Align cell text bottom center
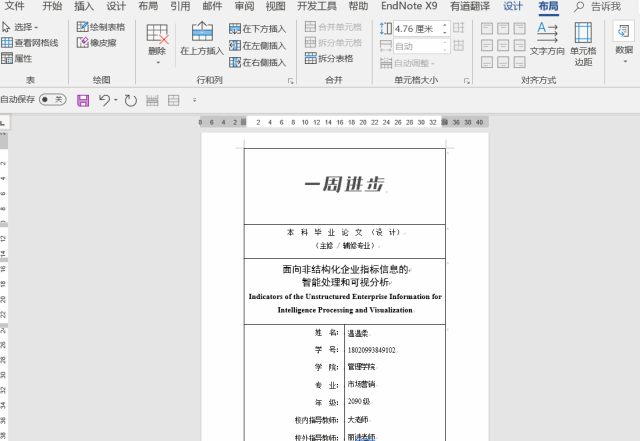This screenshot has height=441, width=640. 503,62
